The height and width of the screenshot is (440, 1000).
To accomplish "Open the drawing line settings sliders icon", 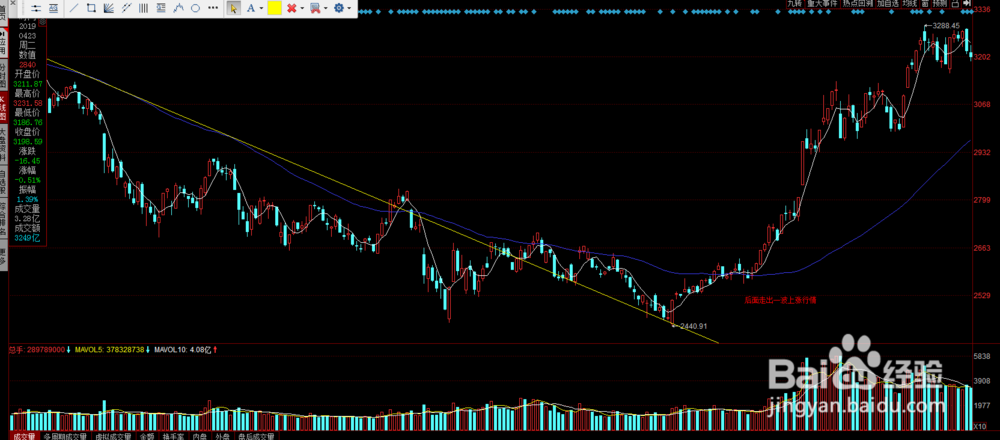I will click(x=36, y=8).
